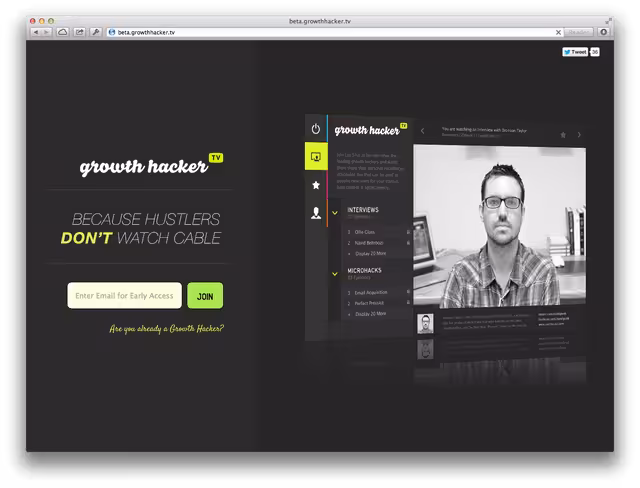
Task: Open the Microhacks section heading
Action: click(364, 270)
